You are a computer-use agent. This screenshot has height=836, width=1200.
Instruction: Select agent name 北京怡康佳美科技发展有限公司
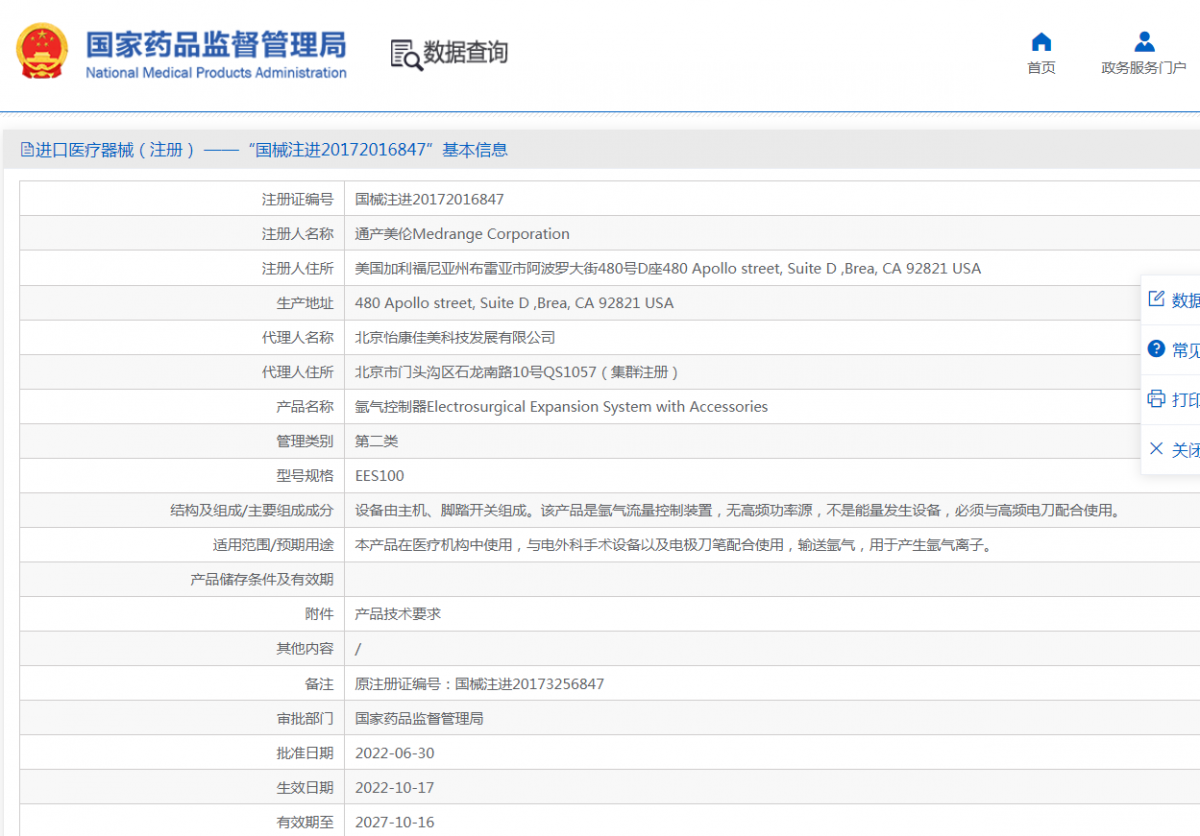(x=455, y=337)
